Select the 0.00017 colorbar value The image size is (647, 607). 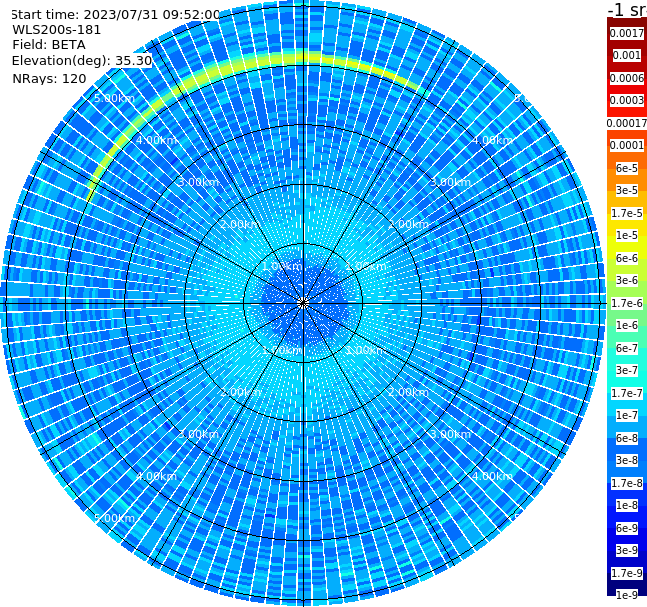click(627, 123)
